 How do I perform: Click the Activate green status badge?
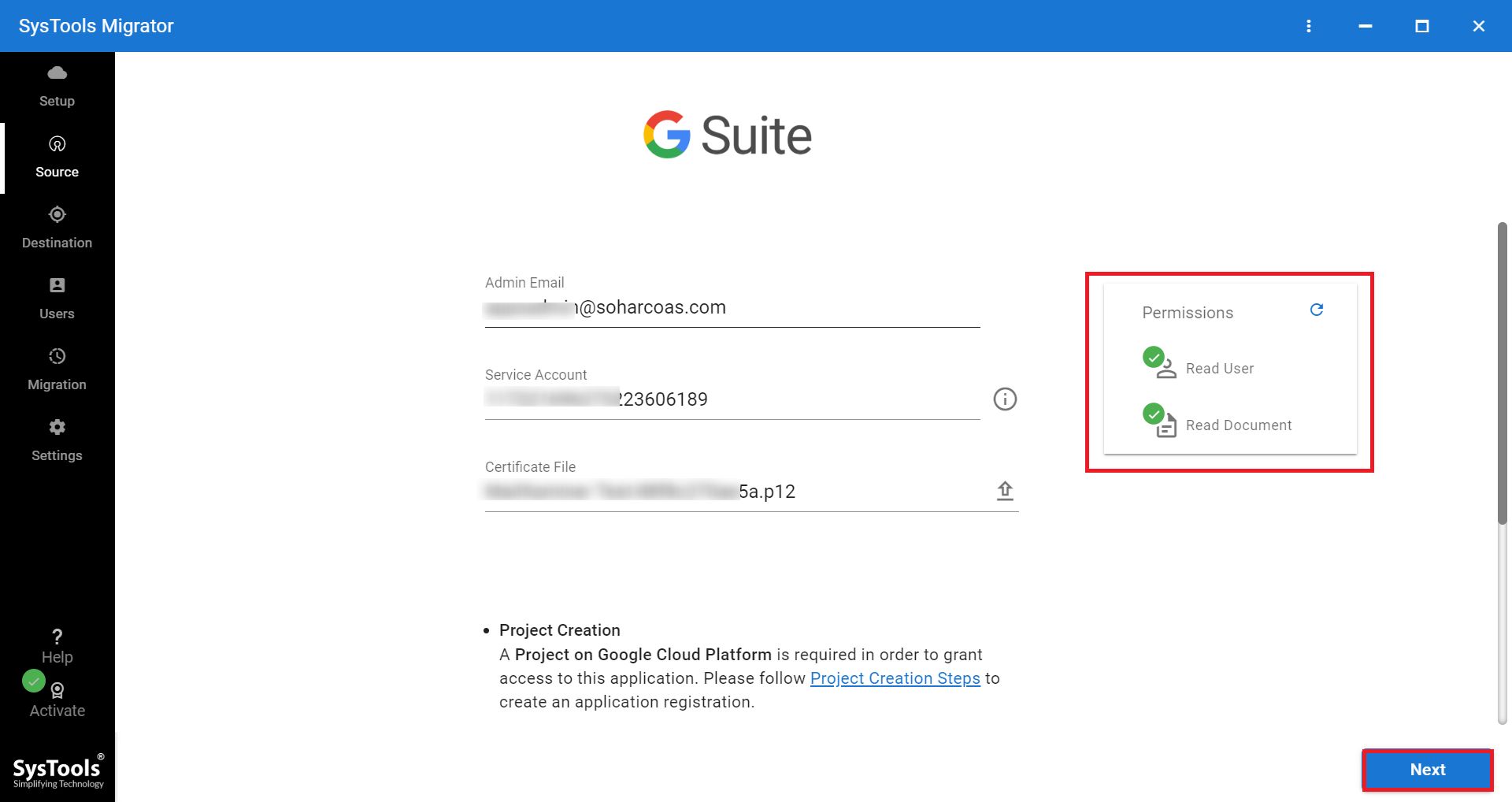[34, 681]
